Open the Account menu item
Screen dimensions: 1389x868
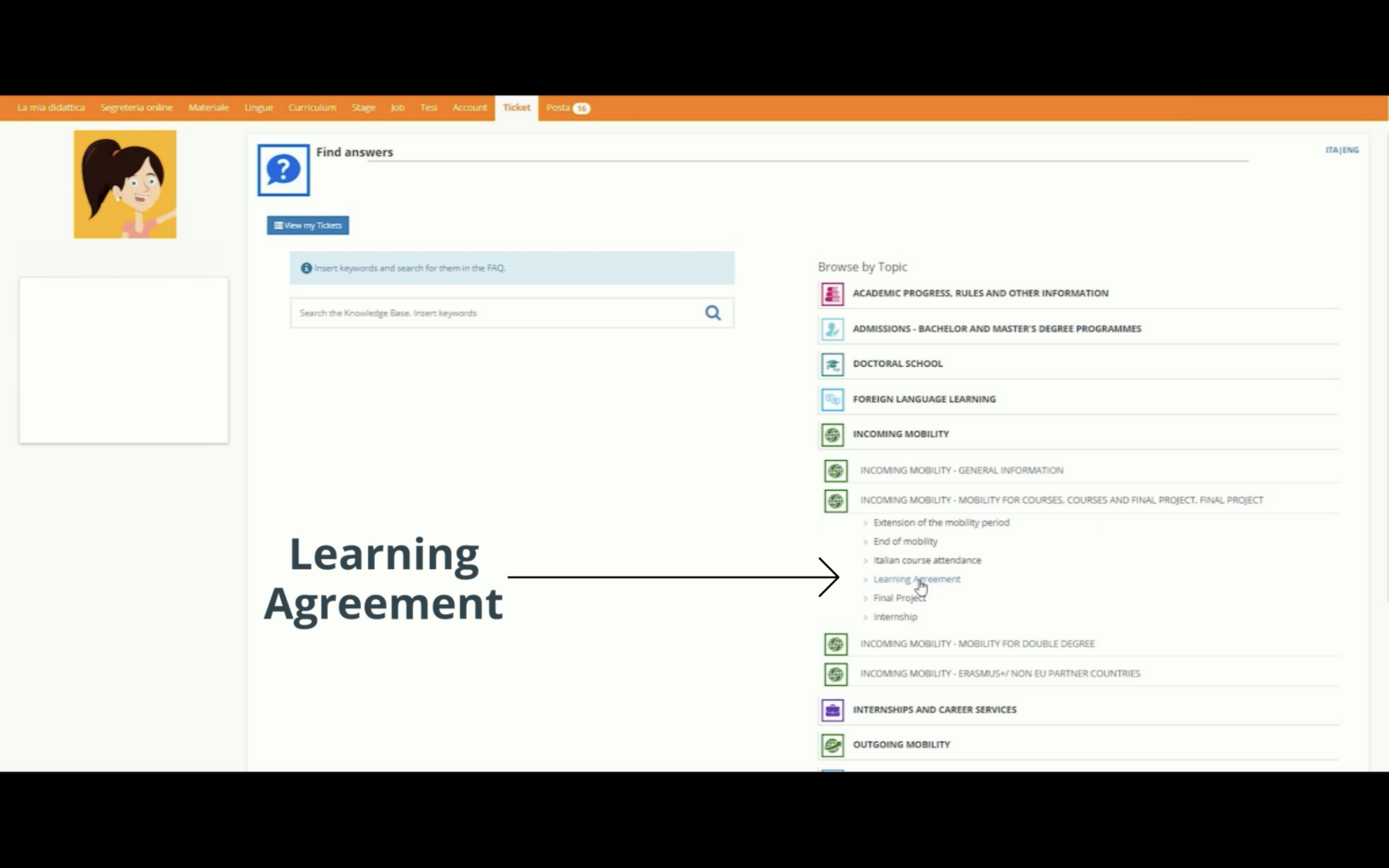469,108
